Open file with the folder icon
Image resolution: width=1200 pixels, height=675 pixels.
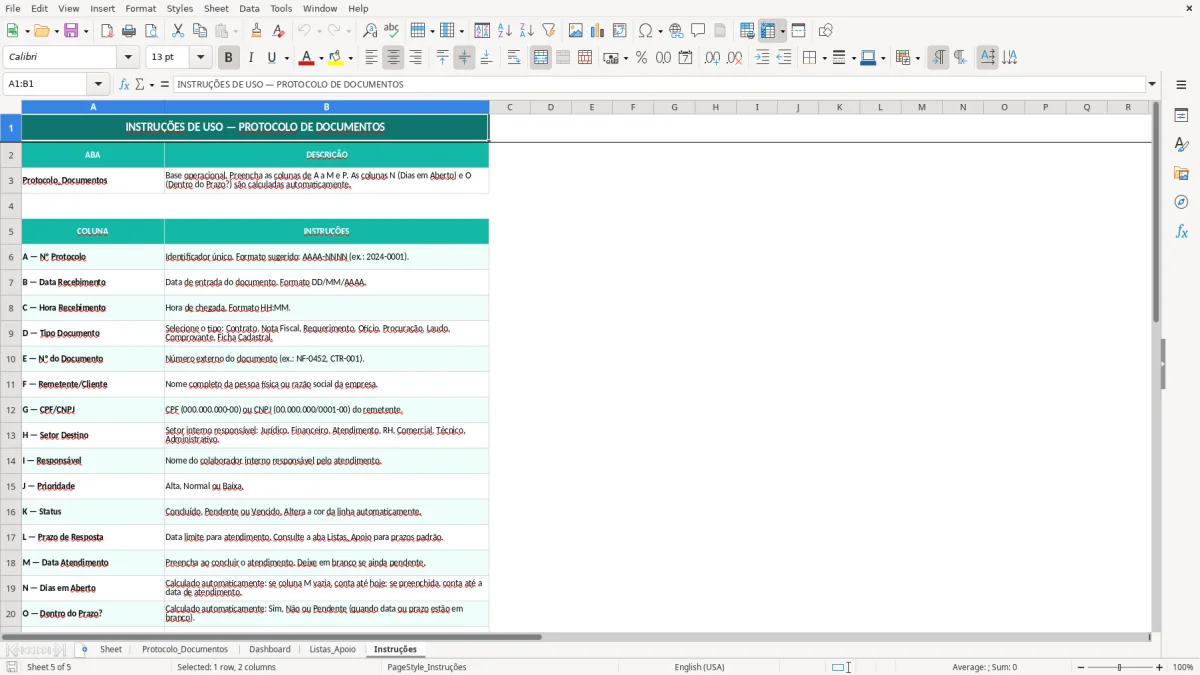pos(40,31)
